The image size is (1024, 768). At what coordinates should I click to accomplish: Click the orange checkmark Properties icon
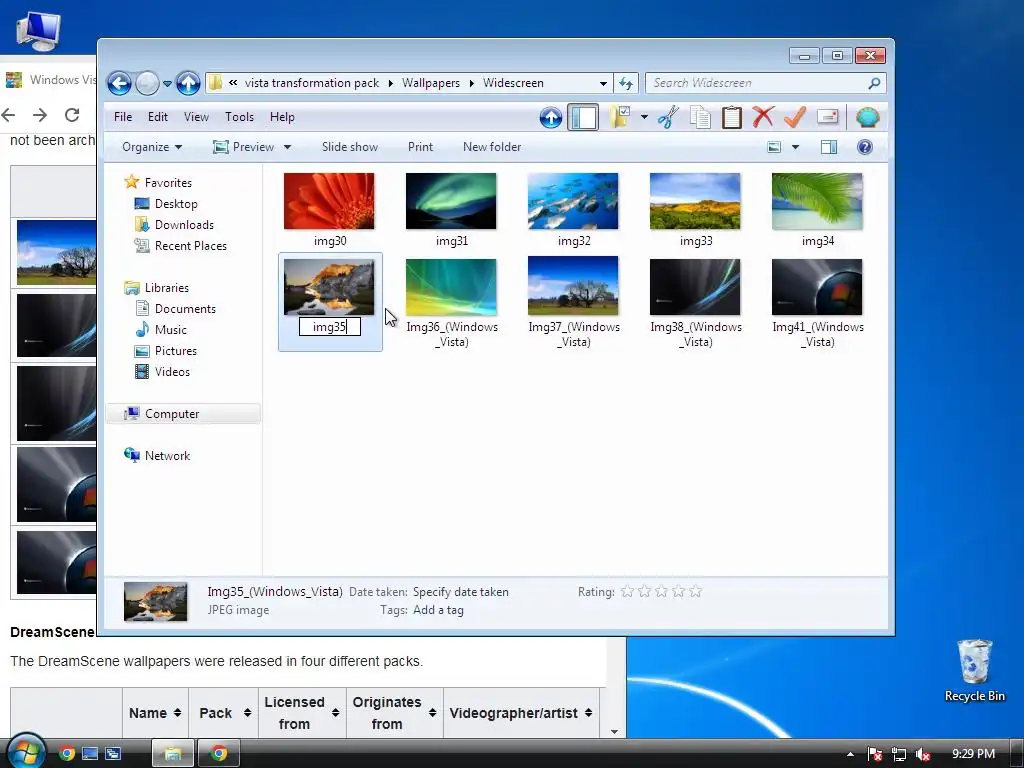click(x=795, y=118)
